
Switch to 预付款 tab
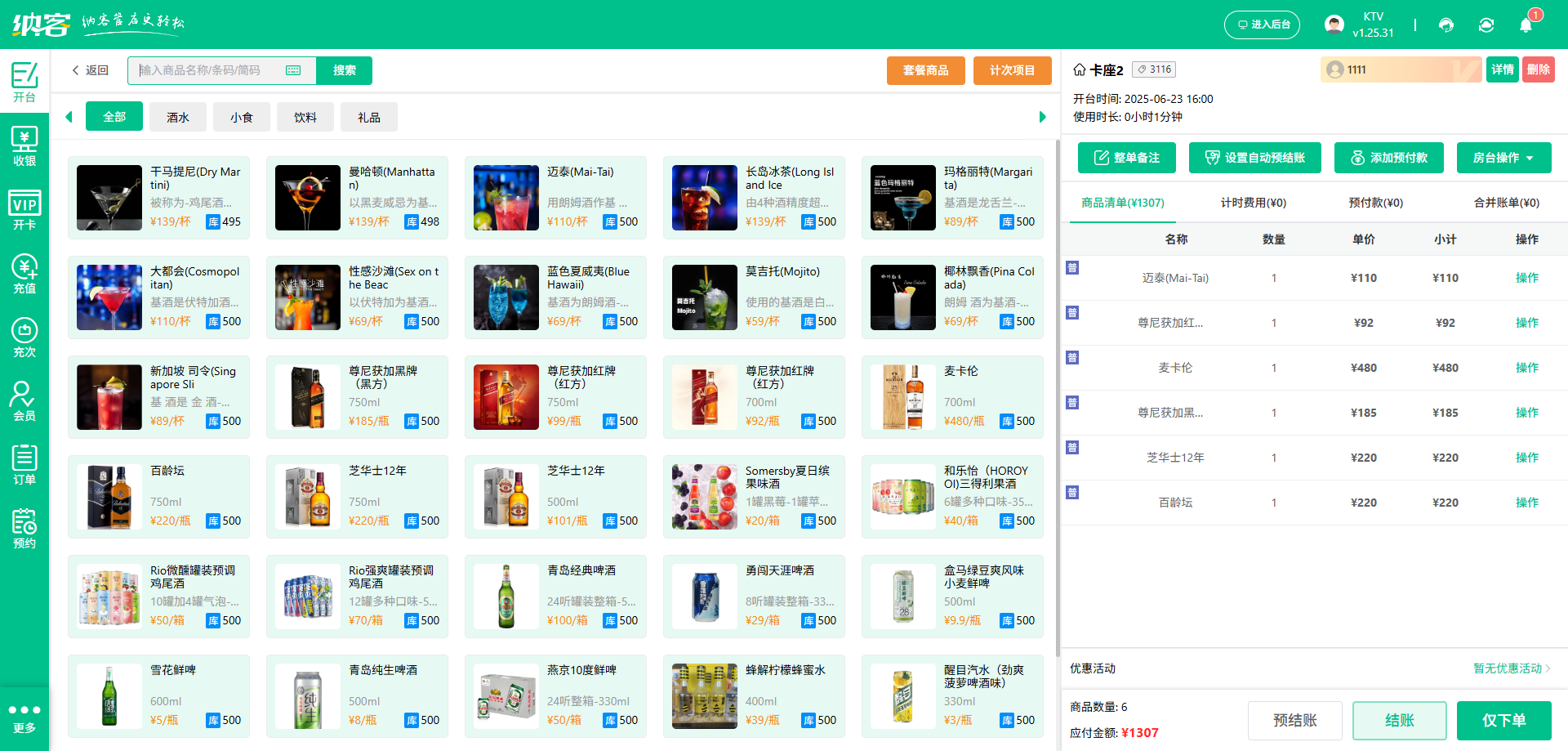tap(1375, 203)
